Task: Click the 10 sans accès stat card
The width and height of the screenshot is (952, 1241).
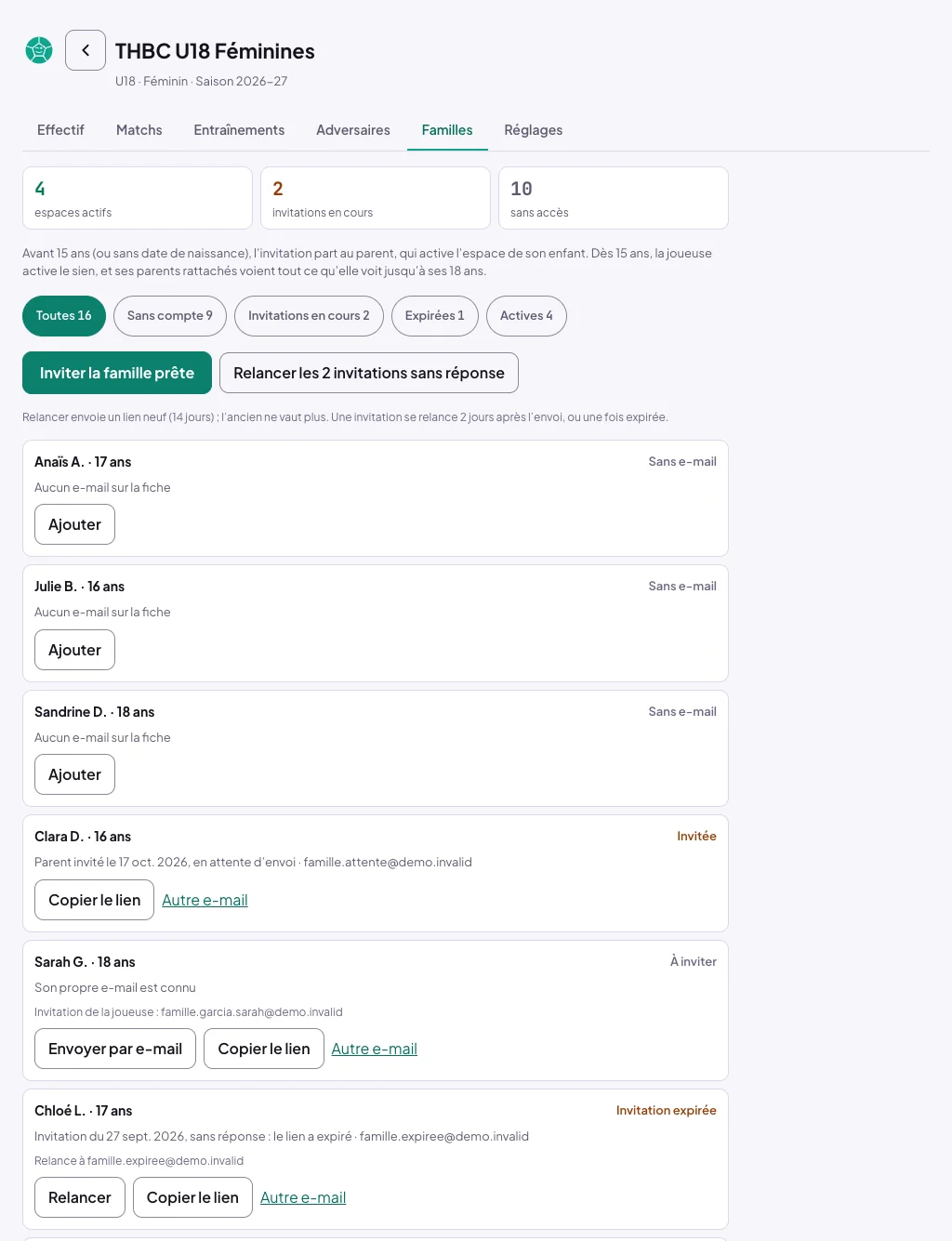Action: (x=614, y=198)
